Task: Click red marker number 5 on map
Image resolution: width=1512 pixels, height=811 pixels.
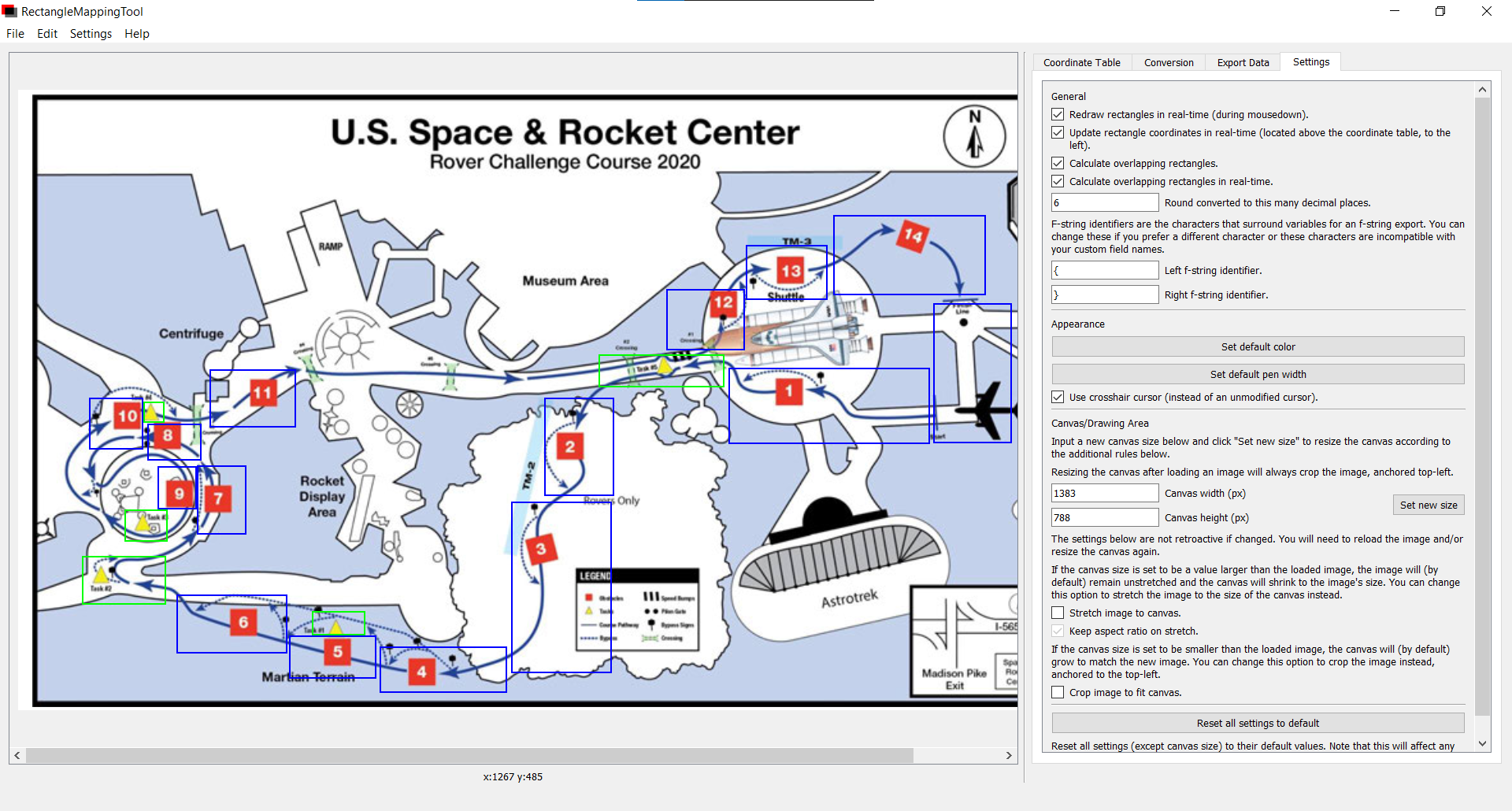Action: pos(337,651)
